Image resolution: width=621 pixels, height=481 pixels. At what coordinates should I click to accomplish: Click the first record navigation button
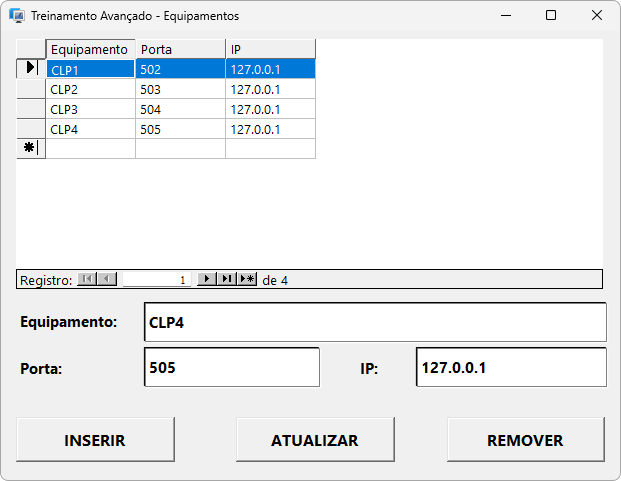point(87,280)
